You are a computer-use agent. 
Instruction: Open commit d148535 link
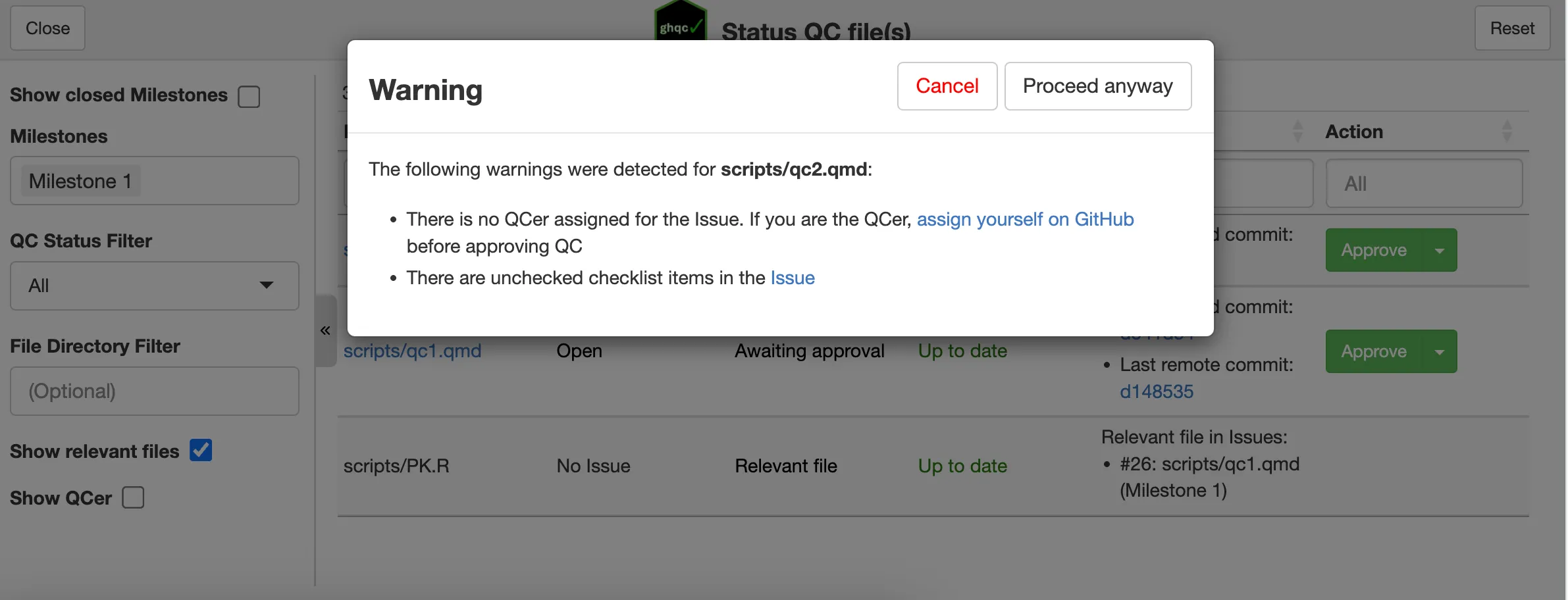pos(1157,391)
